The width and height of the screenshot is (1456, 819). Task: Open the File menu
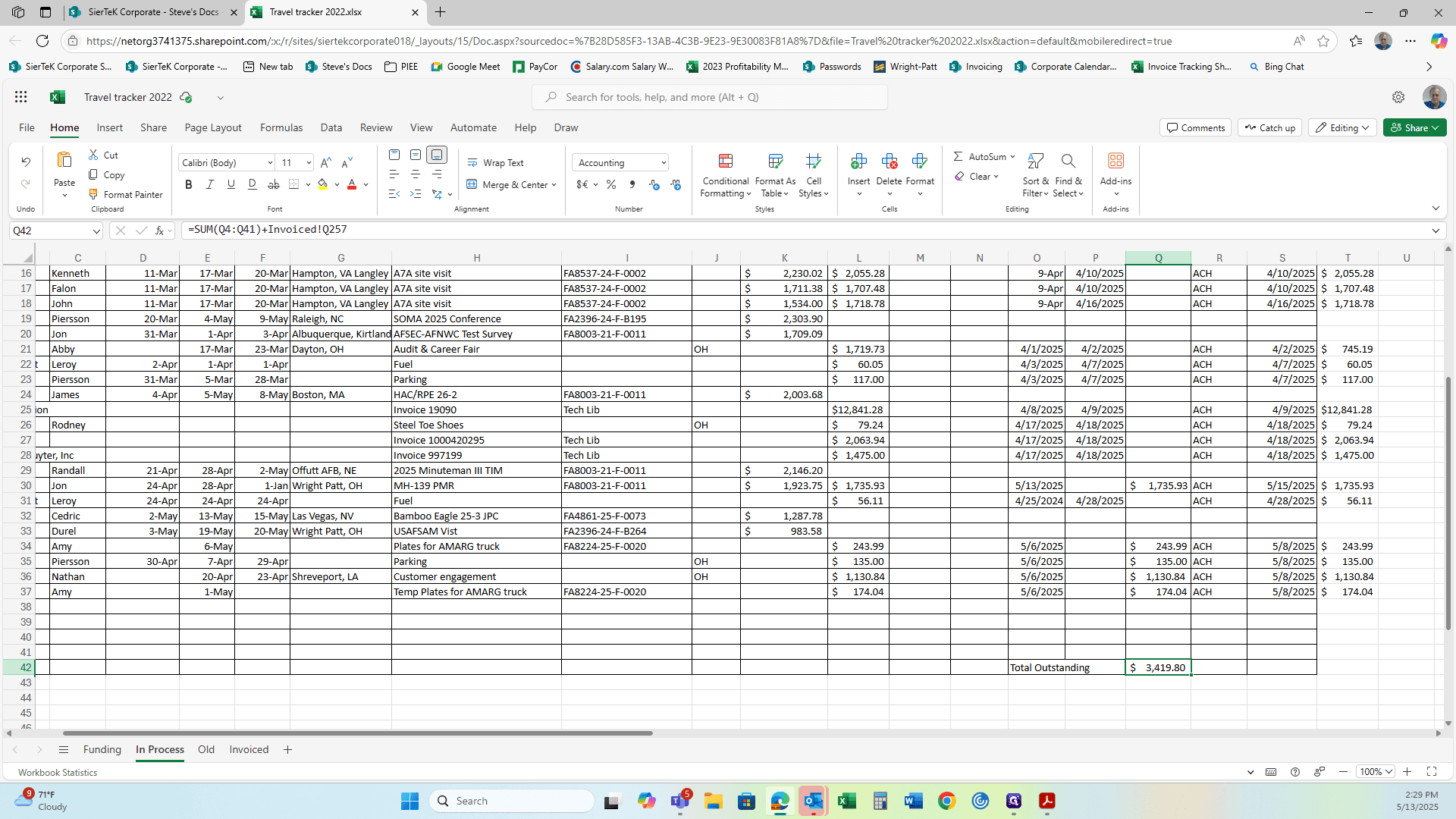[27, 127]
